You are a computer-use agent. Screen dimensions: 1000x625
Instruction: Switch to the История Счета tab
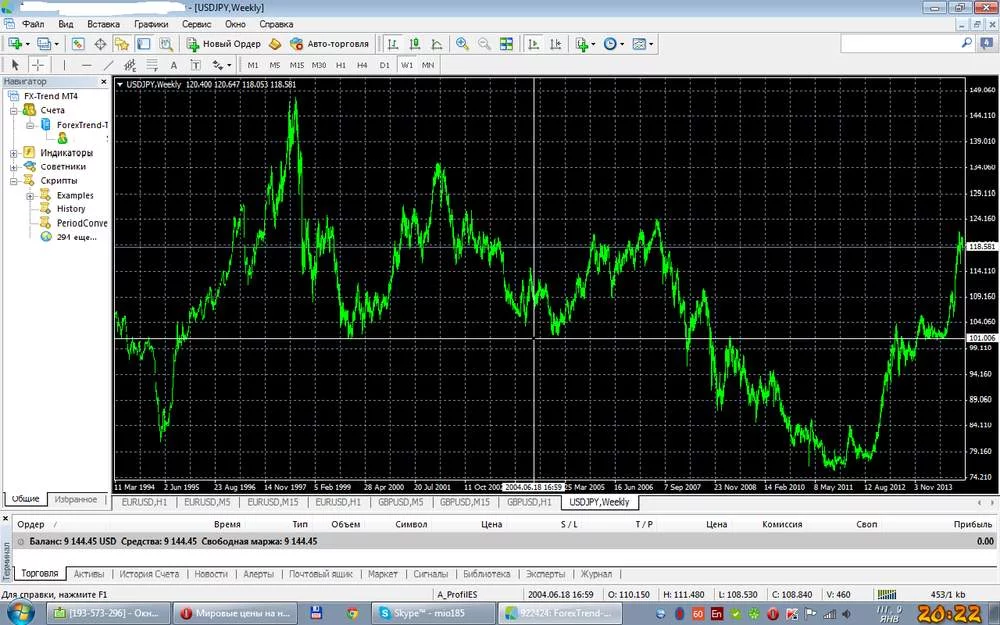coord(149,574)
